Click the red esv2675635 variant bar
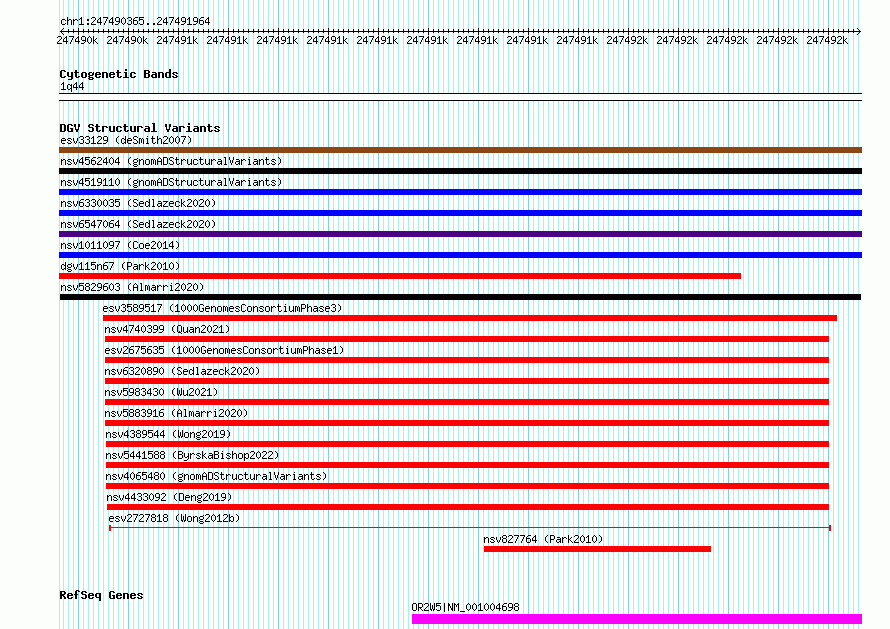The image size is (890, 629). (x=467, y=360)
